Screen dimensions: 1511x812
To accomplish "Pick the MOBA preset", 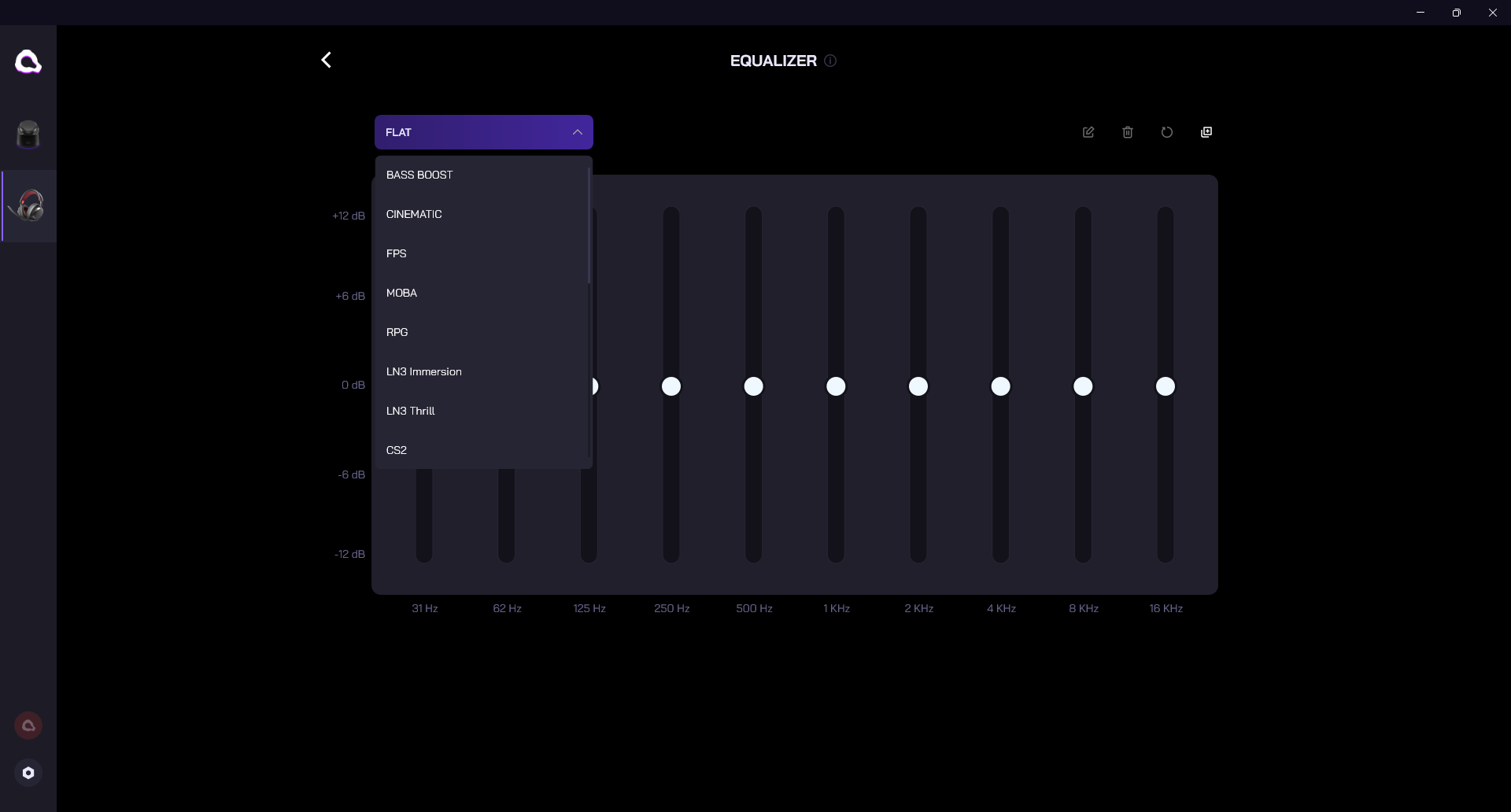I will [x=401, y=293].
